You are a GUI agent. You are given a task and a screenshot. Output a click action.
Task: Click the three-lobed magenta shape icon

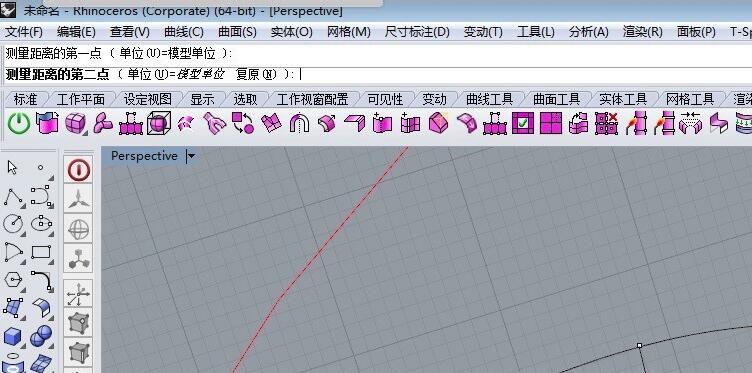click(103, 124)
